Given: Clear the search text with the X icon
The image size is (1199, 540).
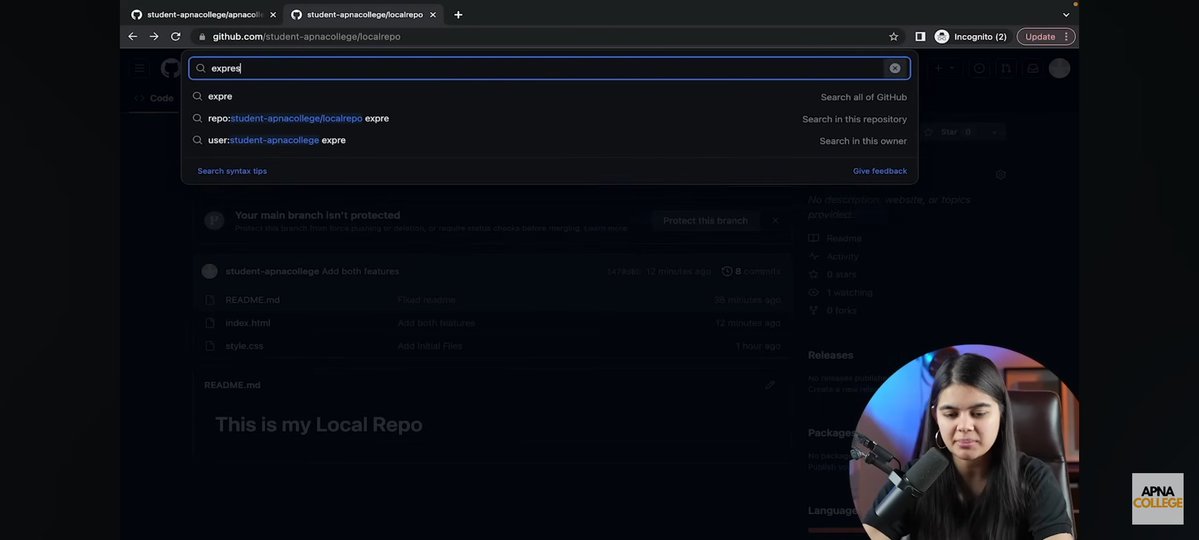Looking at the screenshot, I should pyautogui.click(x=894, y=68).
